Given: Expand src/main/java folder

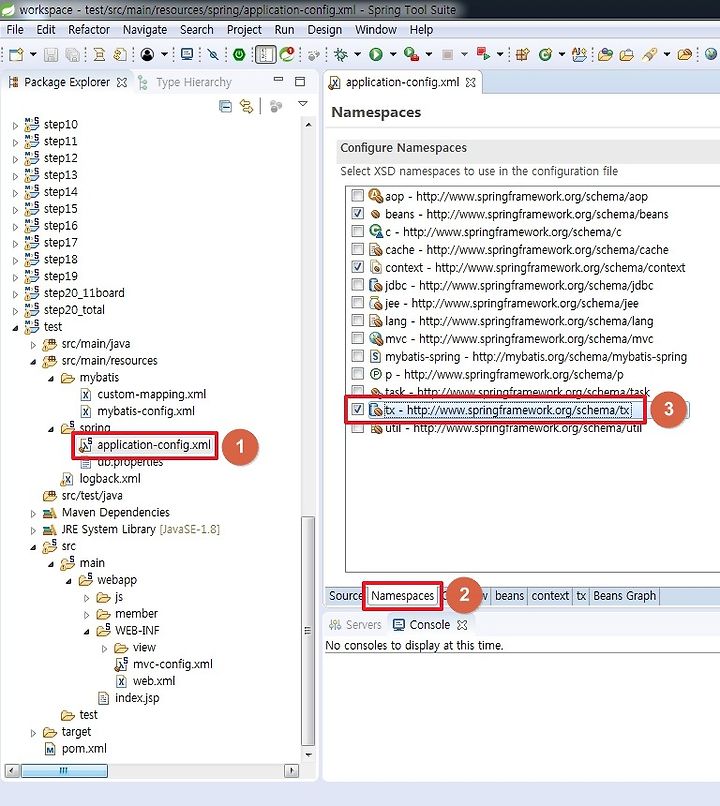Looking at the screenshot, I should pyautogui.click(x=33, y=344).
